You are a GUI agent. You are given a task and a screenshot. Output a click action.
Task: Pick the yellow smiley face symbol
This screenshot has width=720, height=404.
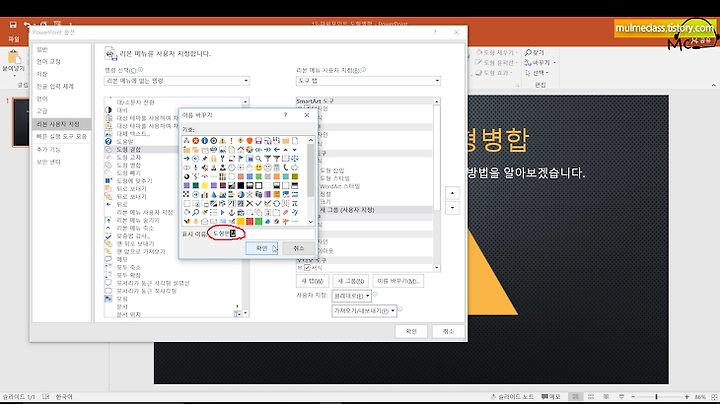[259, 168]
